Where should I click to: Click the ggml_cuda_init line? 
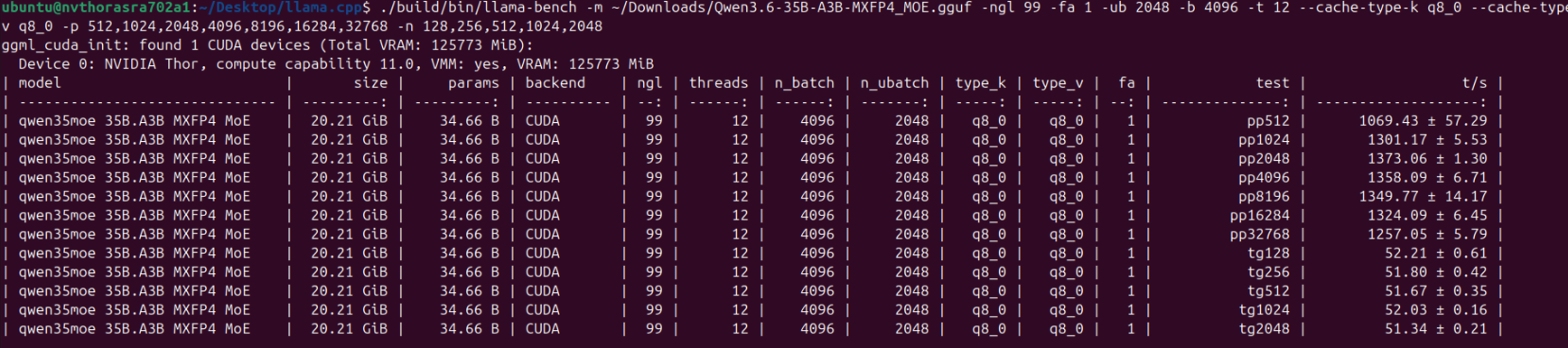click(x=267, y=44)
